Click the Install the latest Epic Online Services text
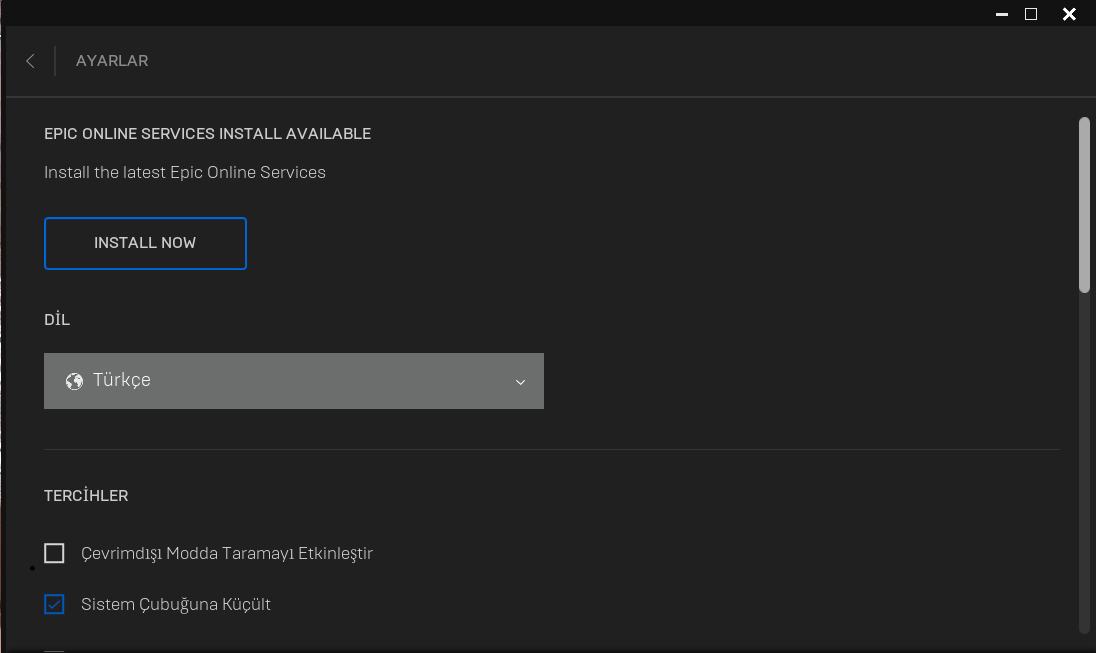1096x653 pixels. (x=185, y=172)
